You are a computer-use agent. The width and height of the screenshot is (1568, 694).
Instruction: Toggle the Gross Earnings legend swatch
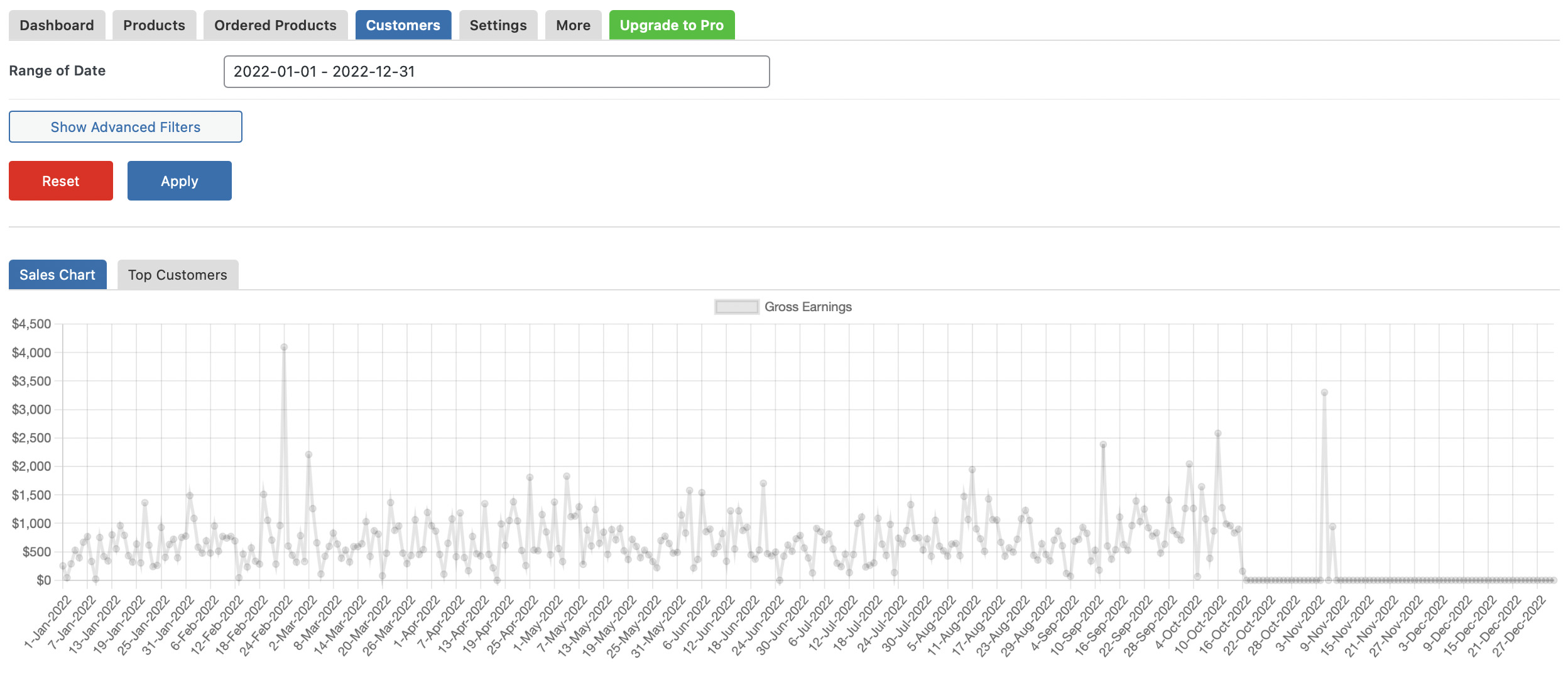coord(736,307)
